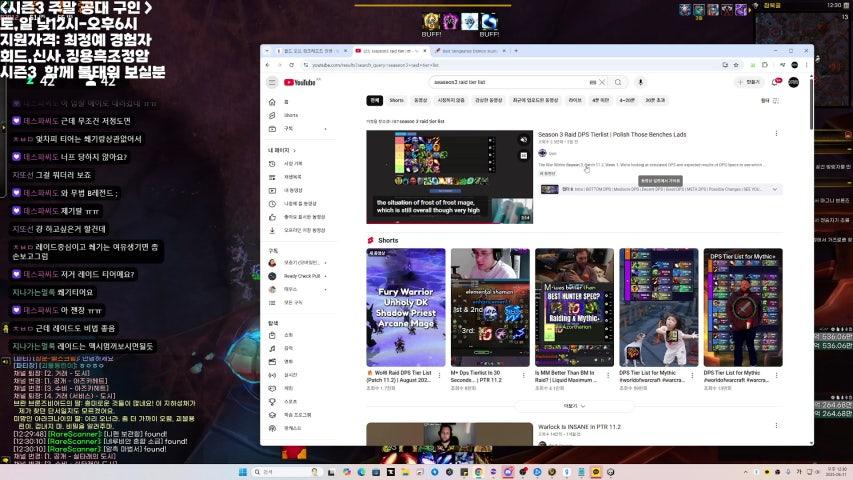Click the Chrome address bar
Screen dimensions: 853x480
[511, 65]
